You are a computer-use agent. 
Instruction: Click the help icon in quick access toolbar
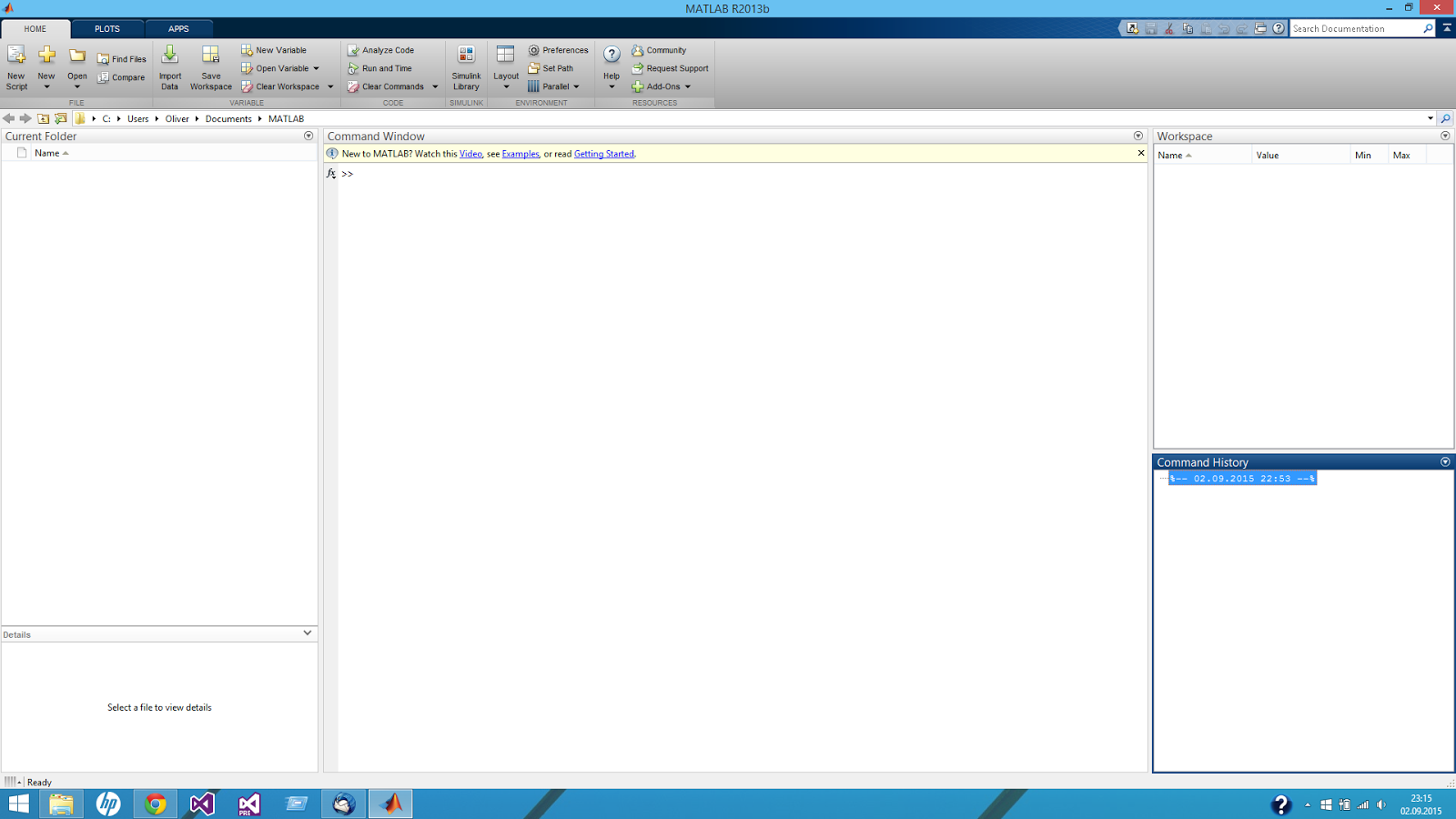pos(1279,29)
